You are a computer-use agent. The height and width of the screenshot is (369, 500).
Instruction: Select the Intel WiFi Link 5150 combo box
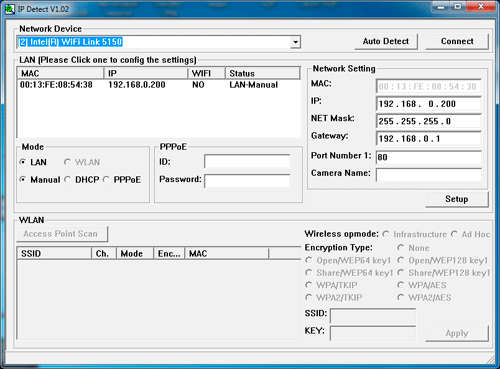158,42
